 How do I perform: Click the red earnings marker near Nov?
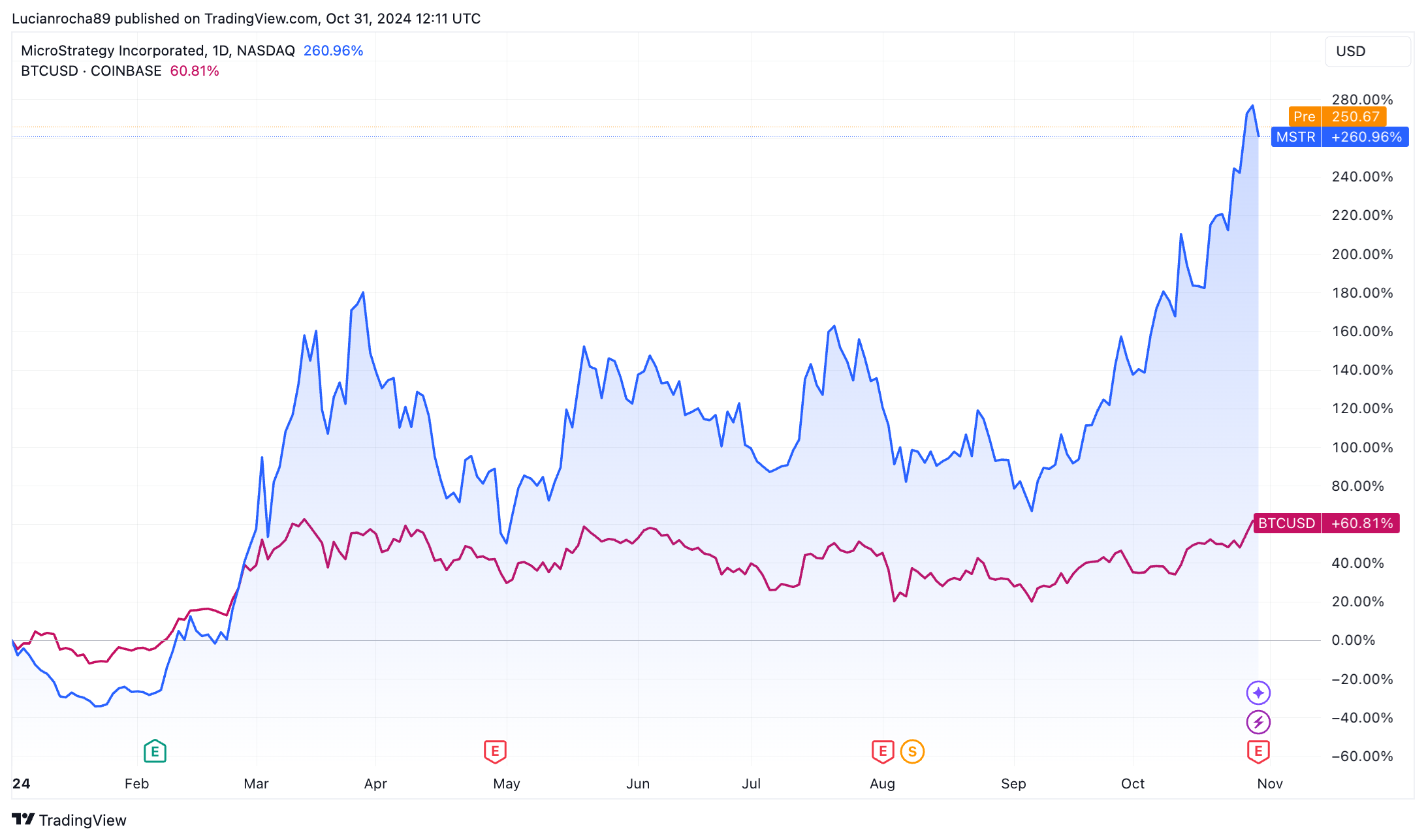coord(1258,751)
